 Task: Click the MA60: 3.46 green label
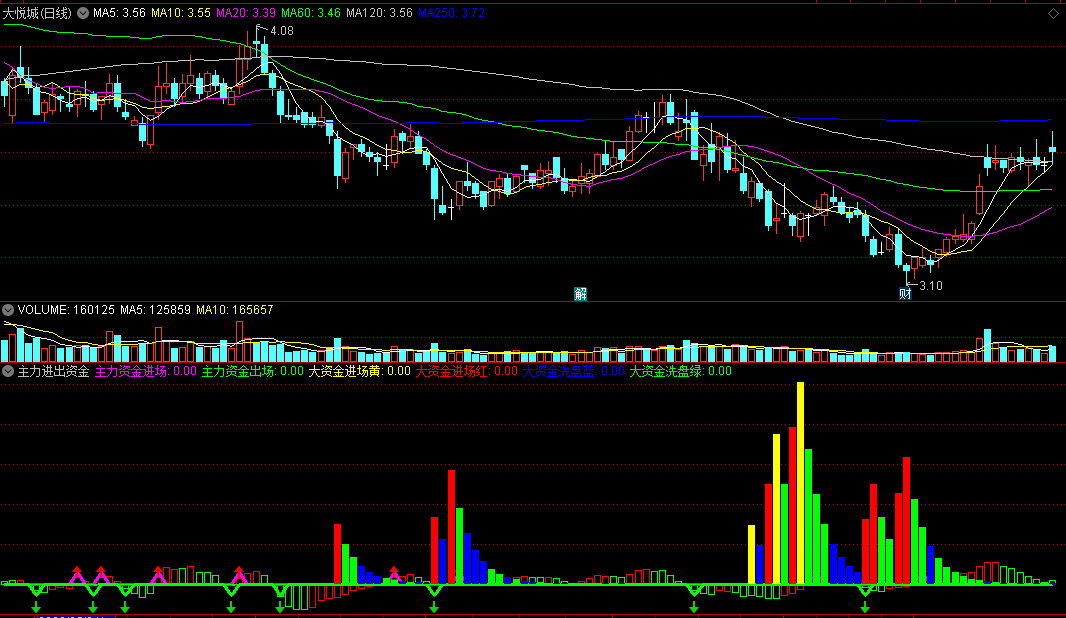tap(311, 13)
